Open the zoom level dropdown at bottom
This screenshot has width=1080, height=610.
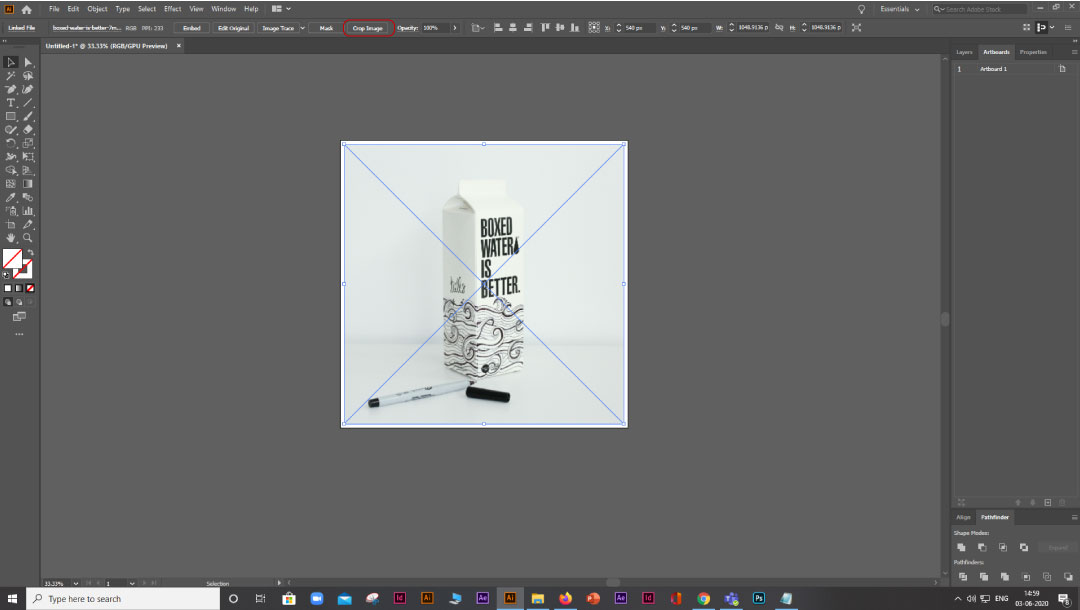76,583
